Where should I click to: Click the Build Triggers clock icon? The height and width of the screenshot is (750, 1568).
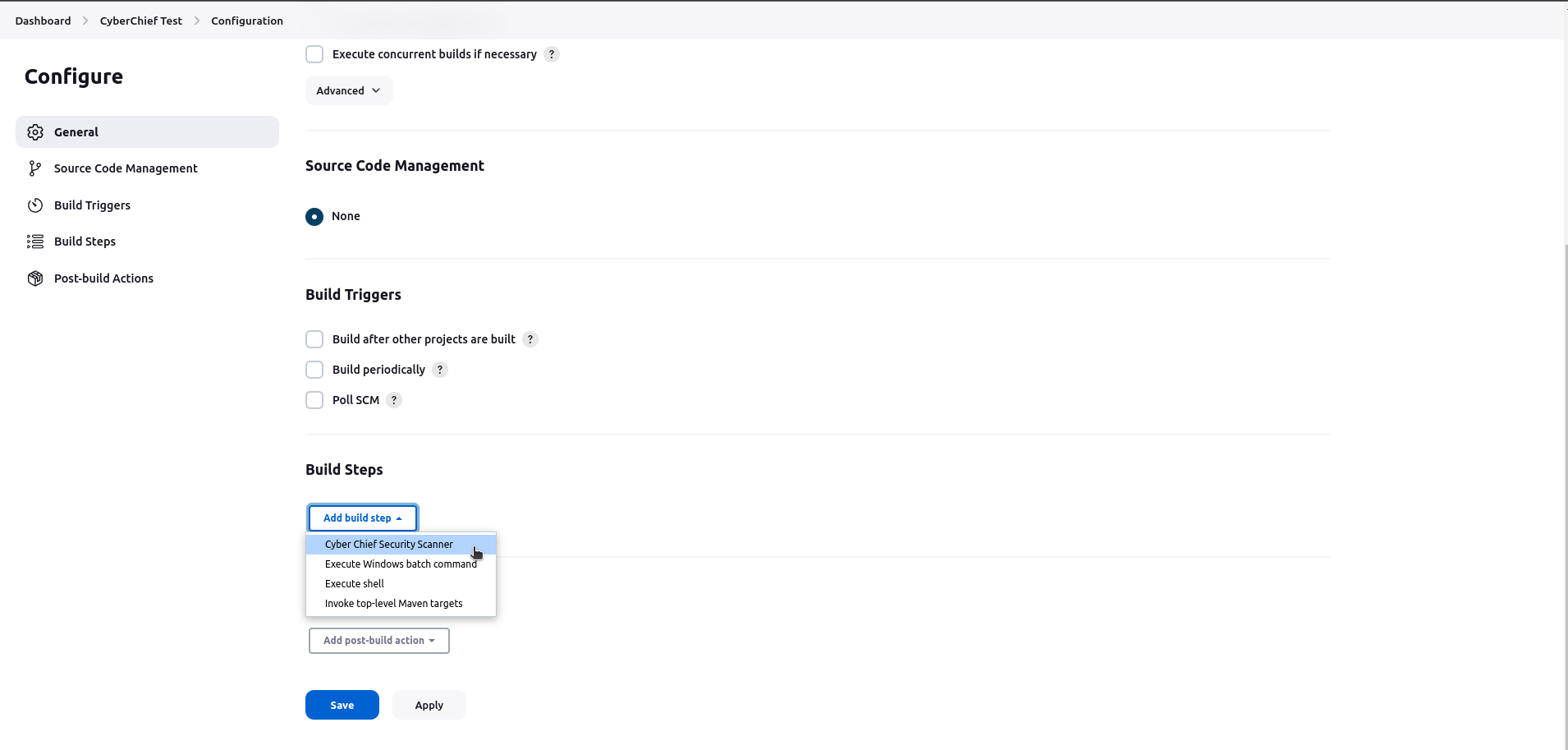35,205
